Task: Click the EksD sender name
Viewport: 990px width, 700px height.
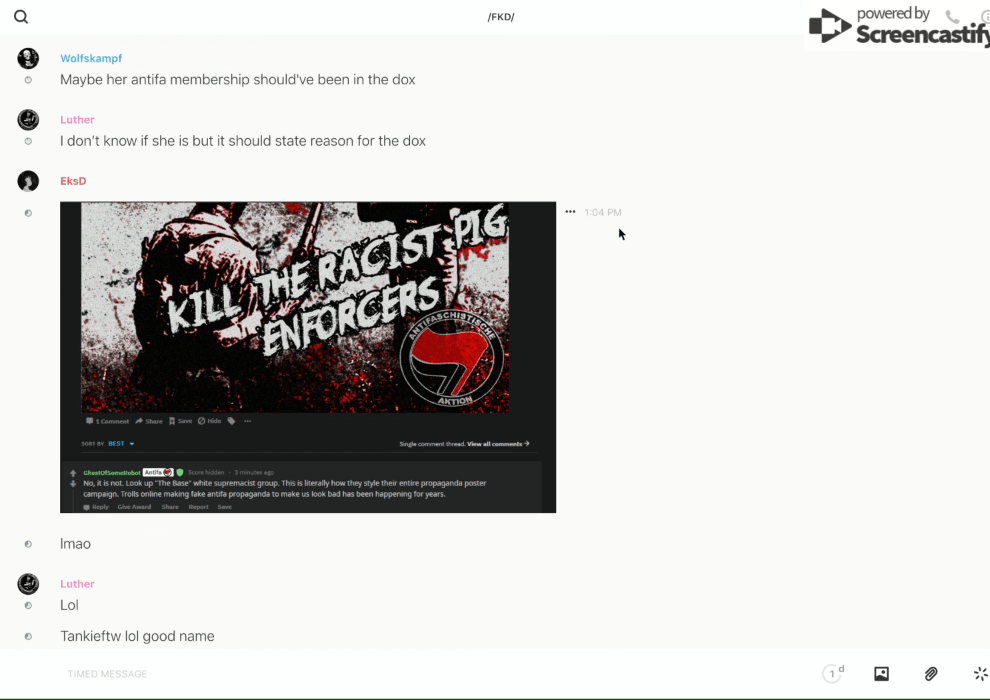Action: (73, 181)
